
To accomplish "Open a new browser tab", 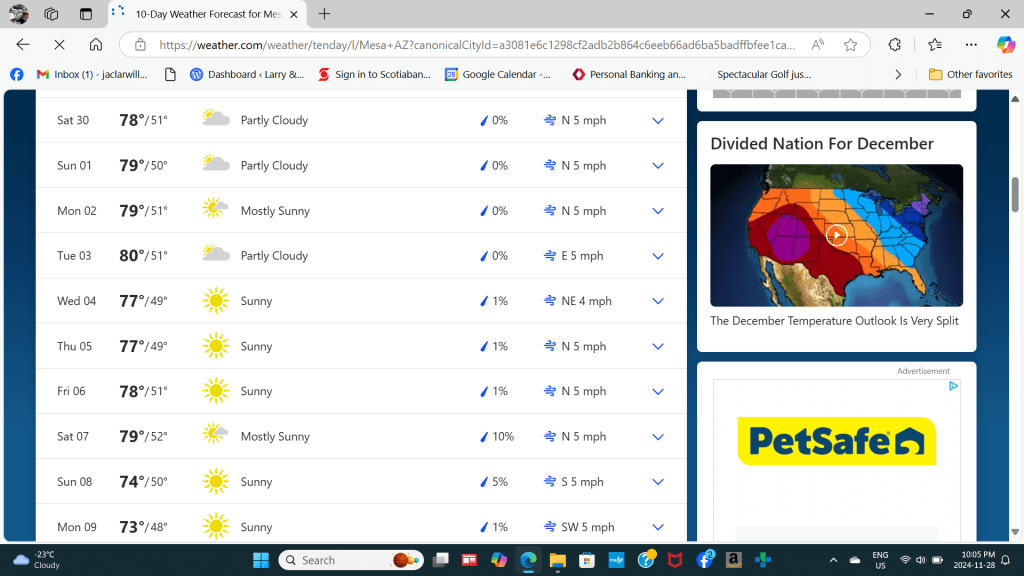I will click(324, 14).
